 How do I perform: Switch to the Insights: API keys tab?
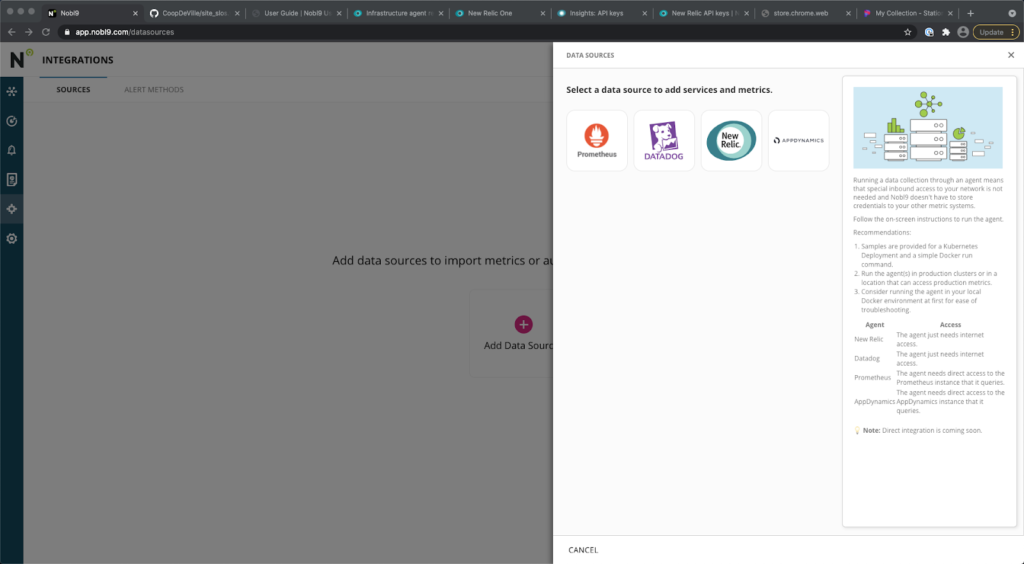point(602,13)
